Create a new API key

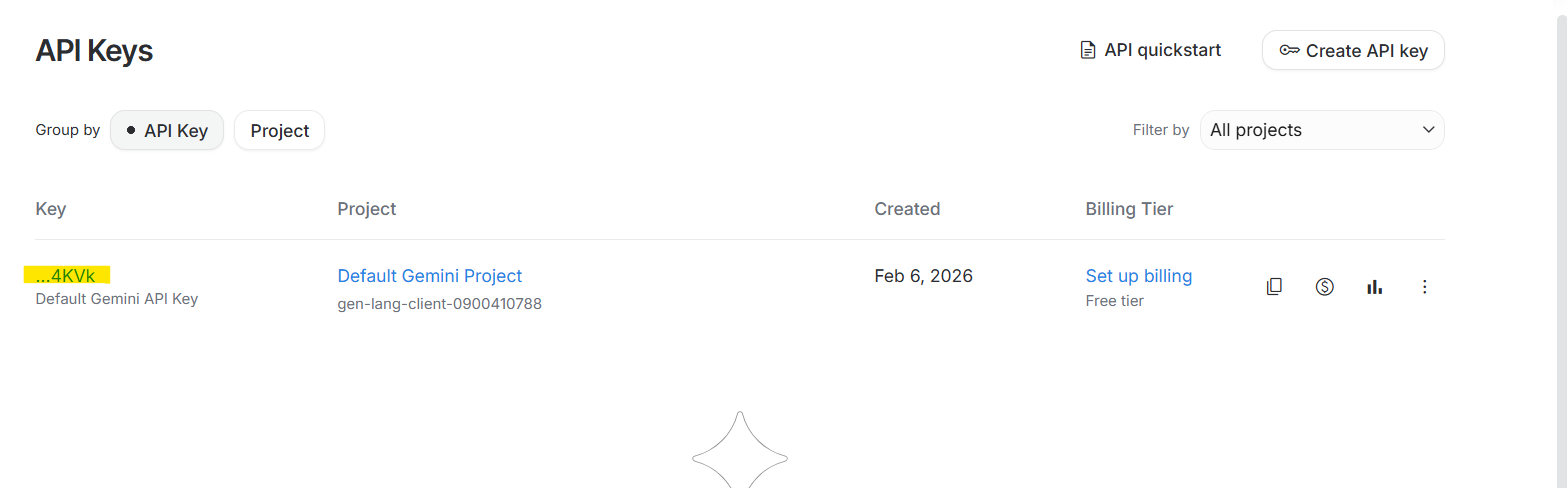point(1353,50)
